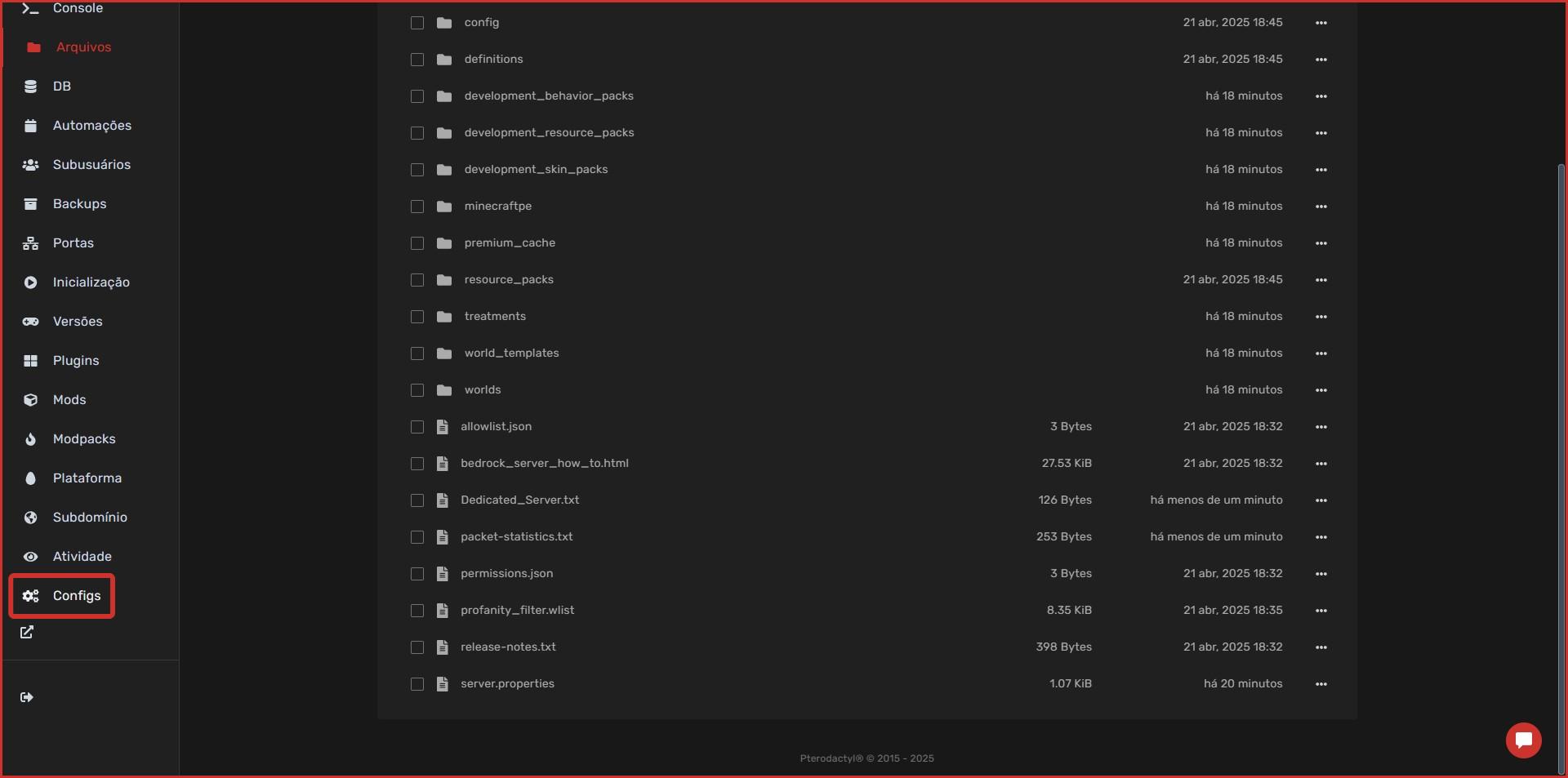Viewport: 1568px width, 778px height.
Task: Click the Backups archive icon
Action: click(x=30, y=204)
